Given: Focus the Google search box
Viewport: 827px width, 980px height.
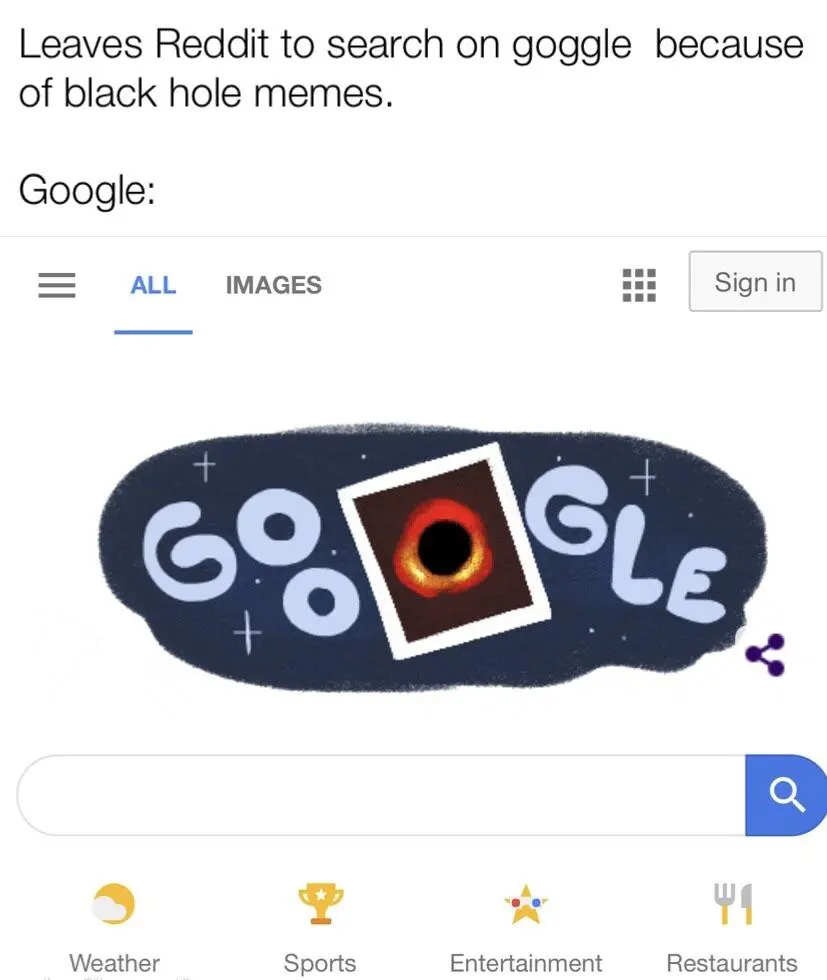Looking at the screenshot, I should (x=381, y=795).
